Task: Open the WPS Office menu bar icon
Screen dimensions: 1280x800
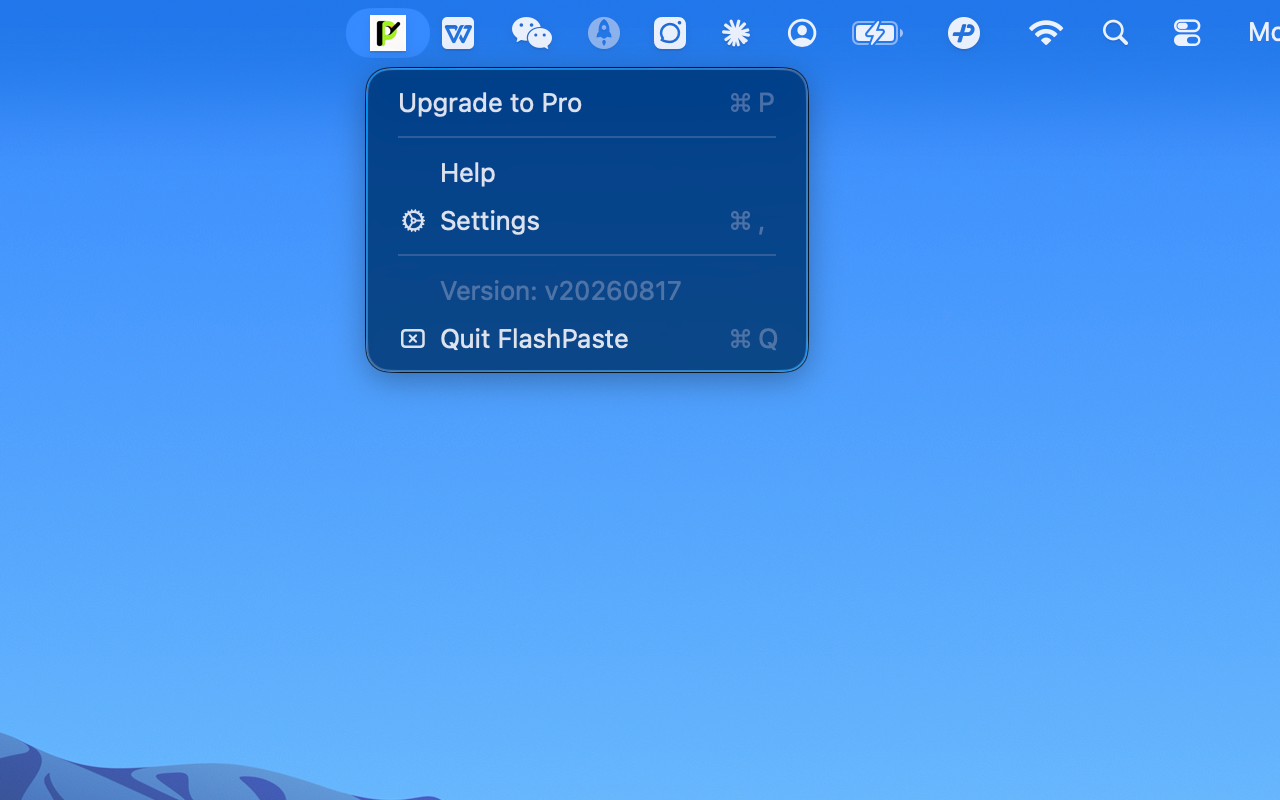Action: 458,33
